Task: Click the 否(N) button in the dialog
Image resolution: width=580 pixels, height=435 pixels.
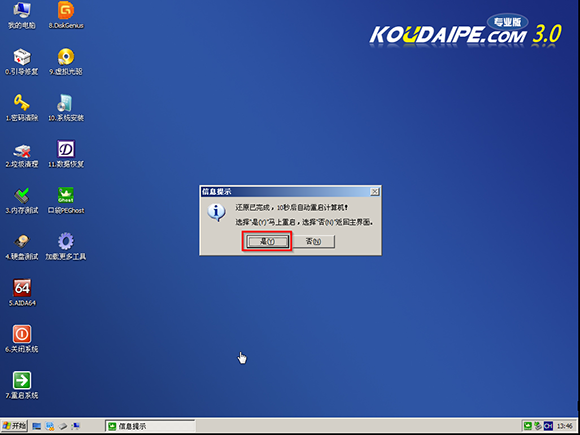Action: click(314, 242)
